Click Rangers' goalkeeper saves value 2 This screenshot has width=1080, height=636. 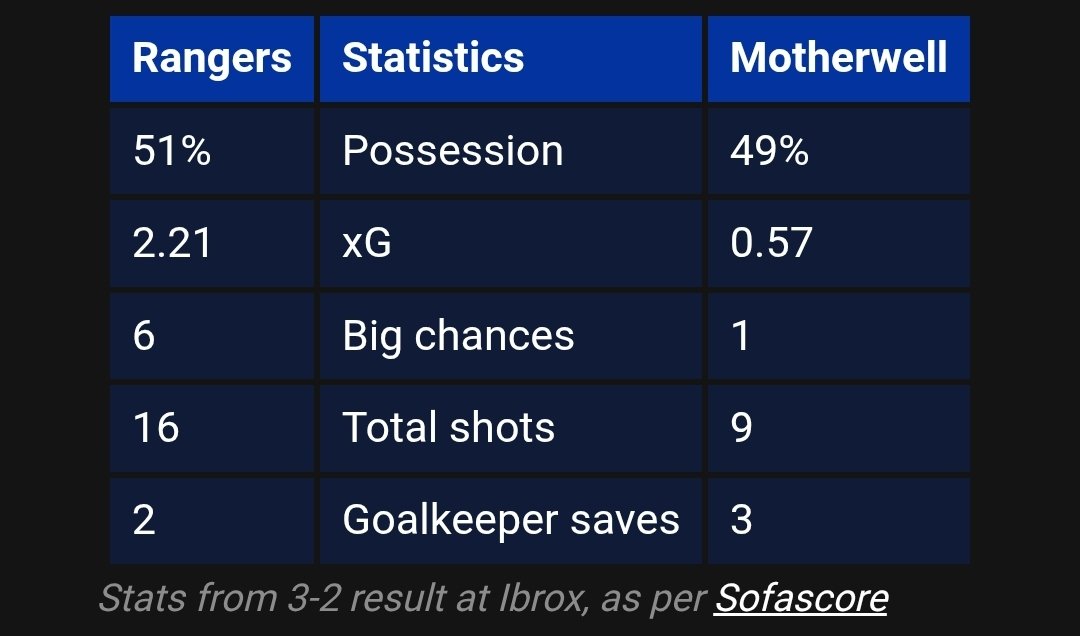[144, 520]
